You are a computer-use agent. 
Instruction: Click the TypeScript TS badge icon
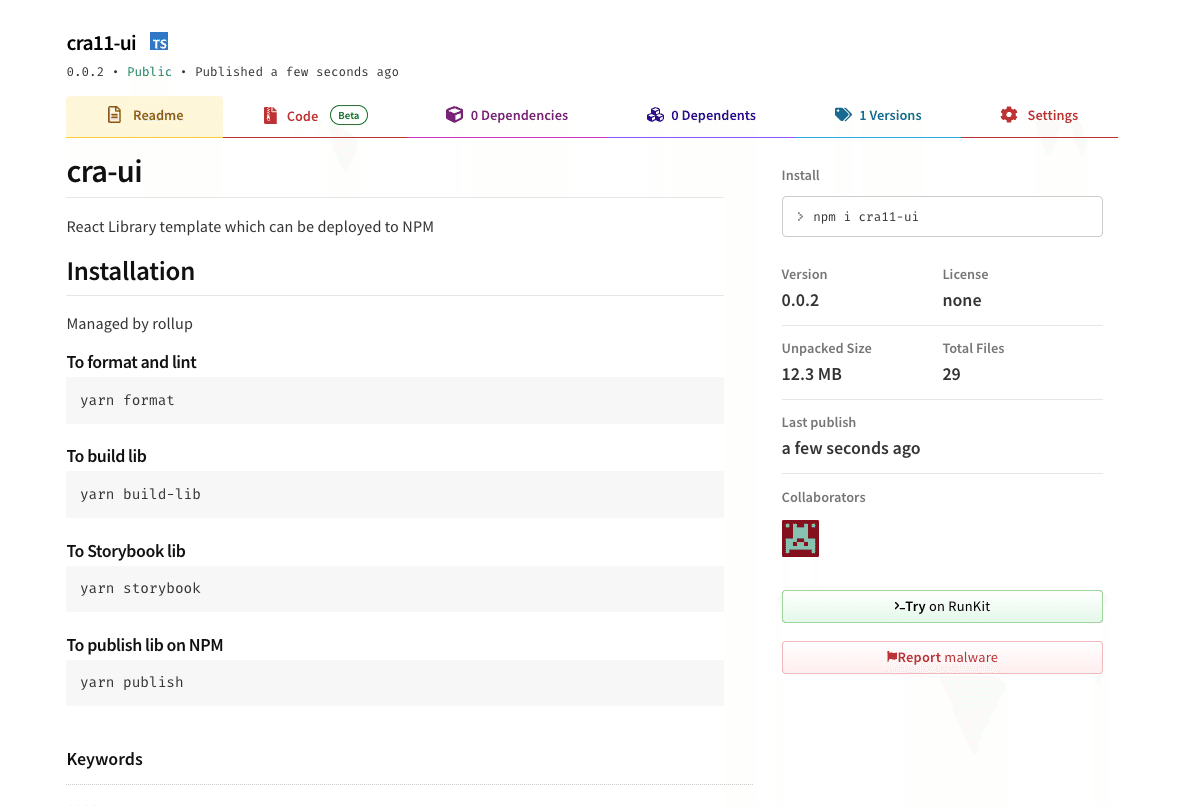[x=159, y=42]
